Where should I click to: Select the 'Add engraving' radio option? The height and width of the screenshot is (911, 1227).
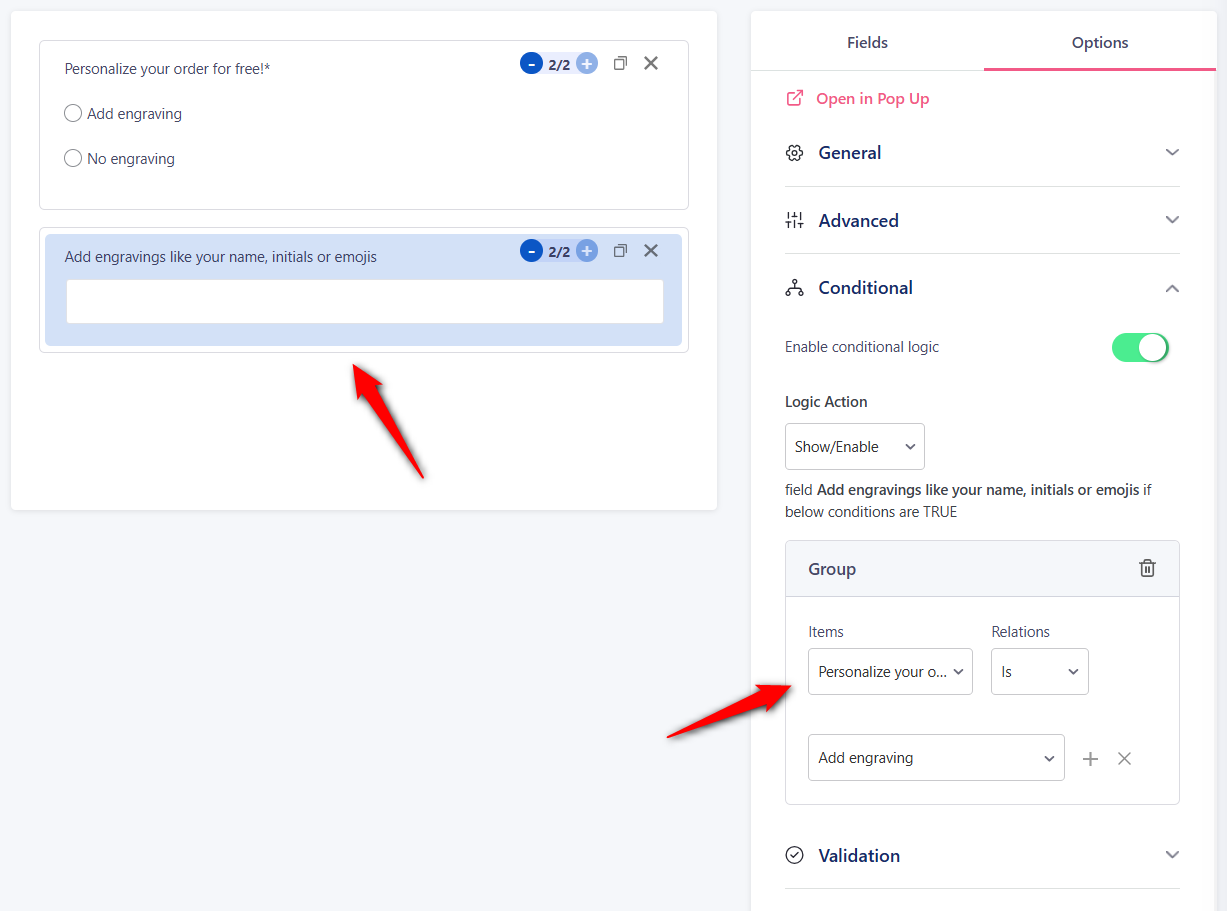tap(73, 113)
